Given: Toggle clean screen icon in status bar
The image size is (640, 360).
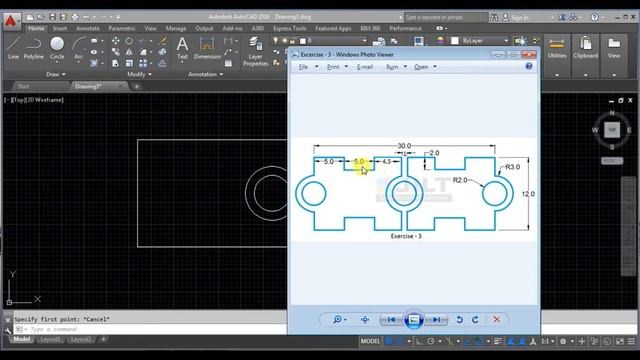Looking at the screenshot, I should [620, 341].
